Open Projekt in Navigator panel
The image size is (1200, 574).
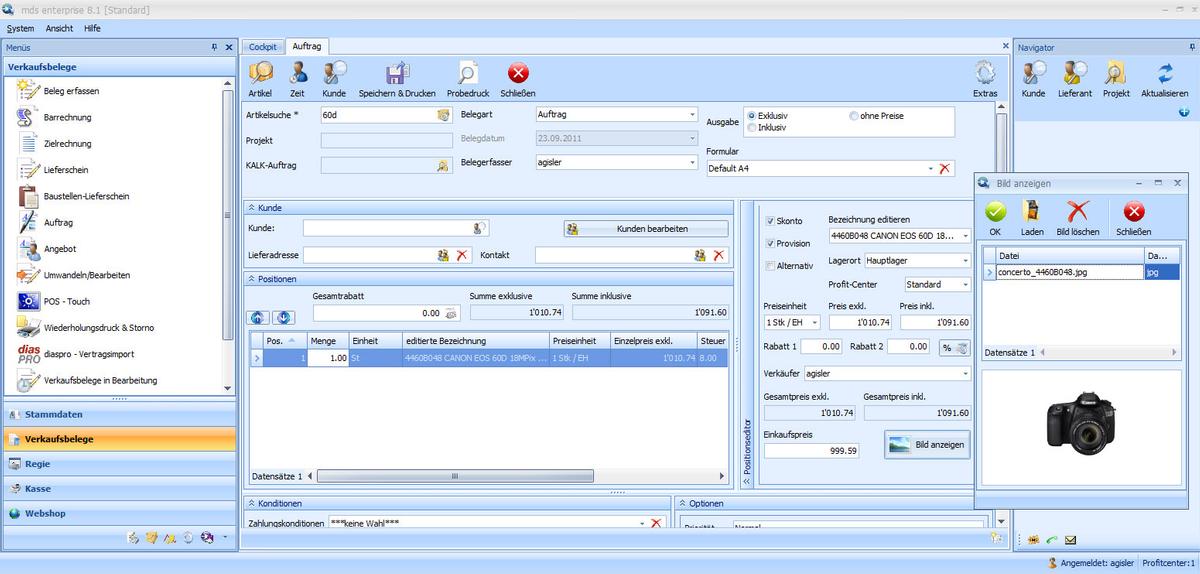click(x=1116, y=73)
